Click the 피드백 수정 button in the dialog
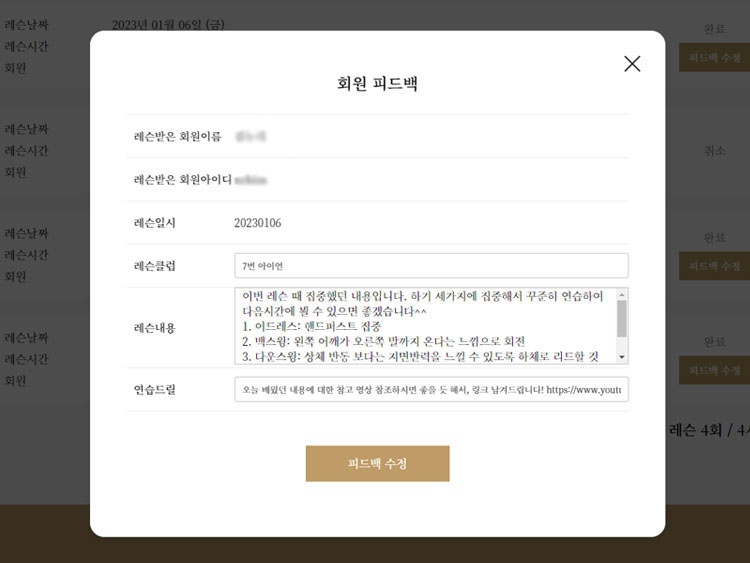Screen dimensions: 750x563 coord(377,464)
